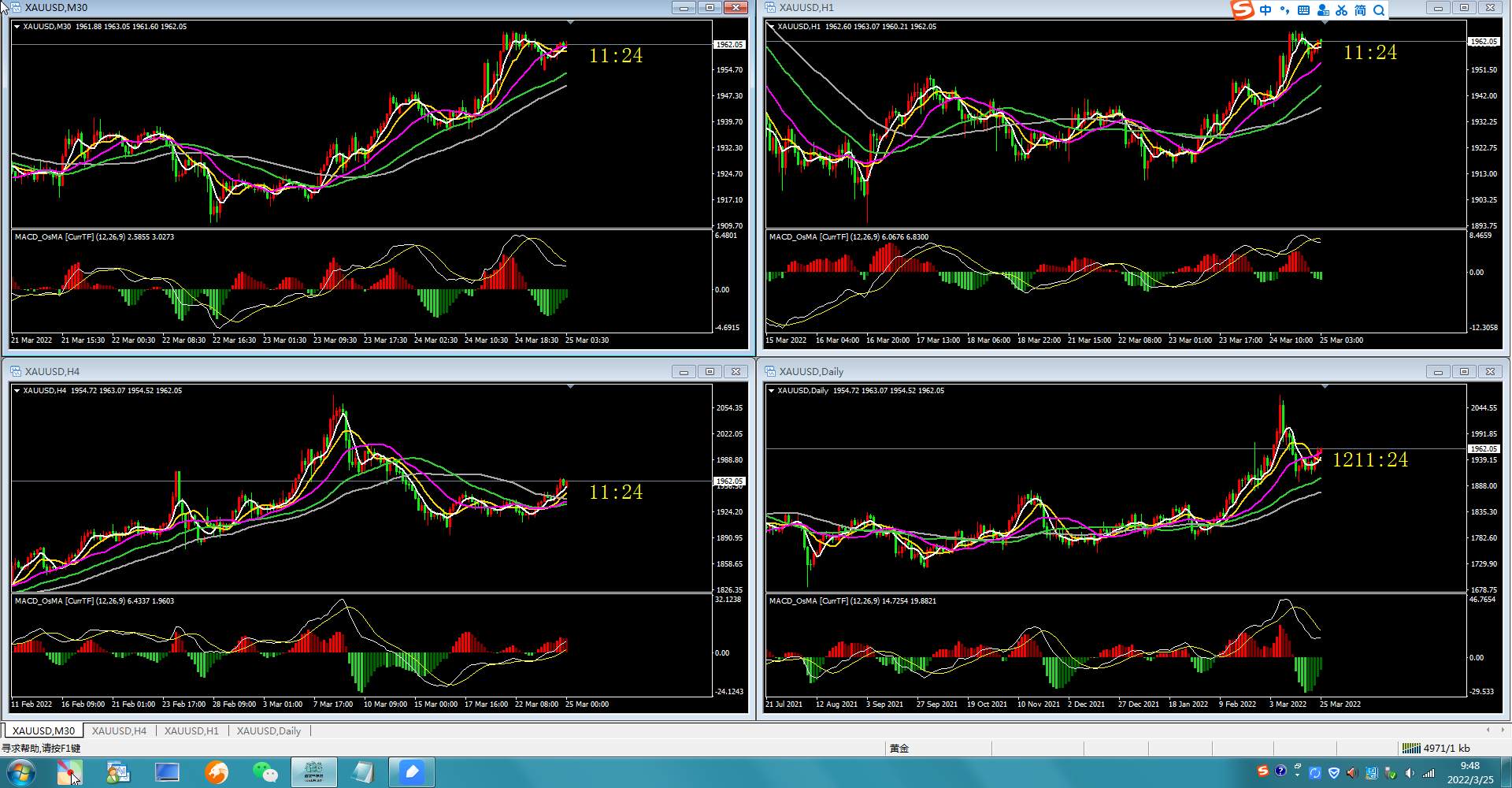
Task: Open the trading terminal taskbar button
Action: (x=314, y=773)
